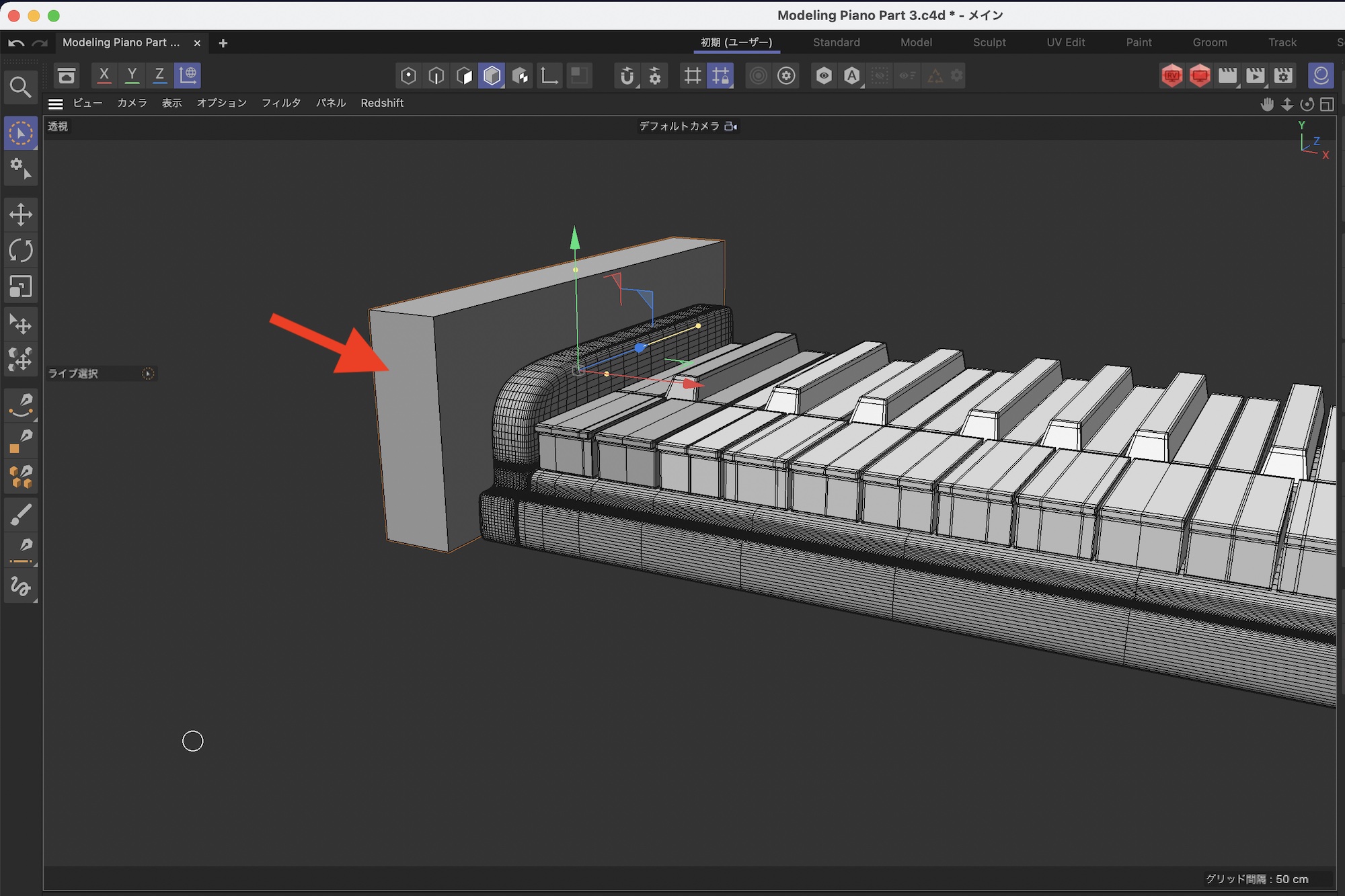The width and height of the screenshot is (1345, 896).
Task: Switch to the UV Edit layout tab
Action: tap(1065, 42)
